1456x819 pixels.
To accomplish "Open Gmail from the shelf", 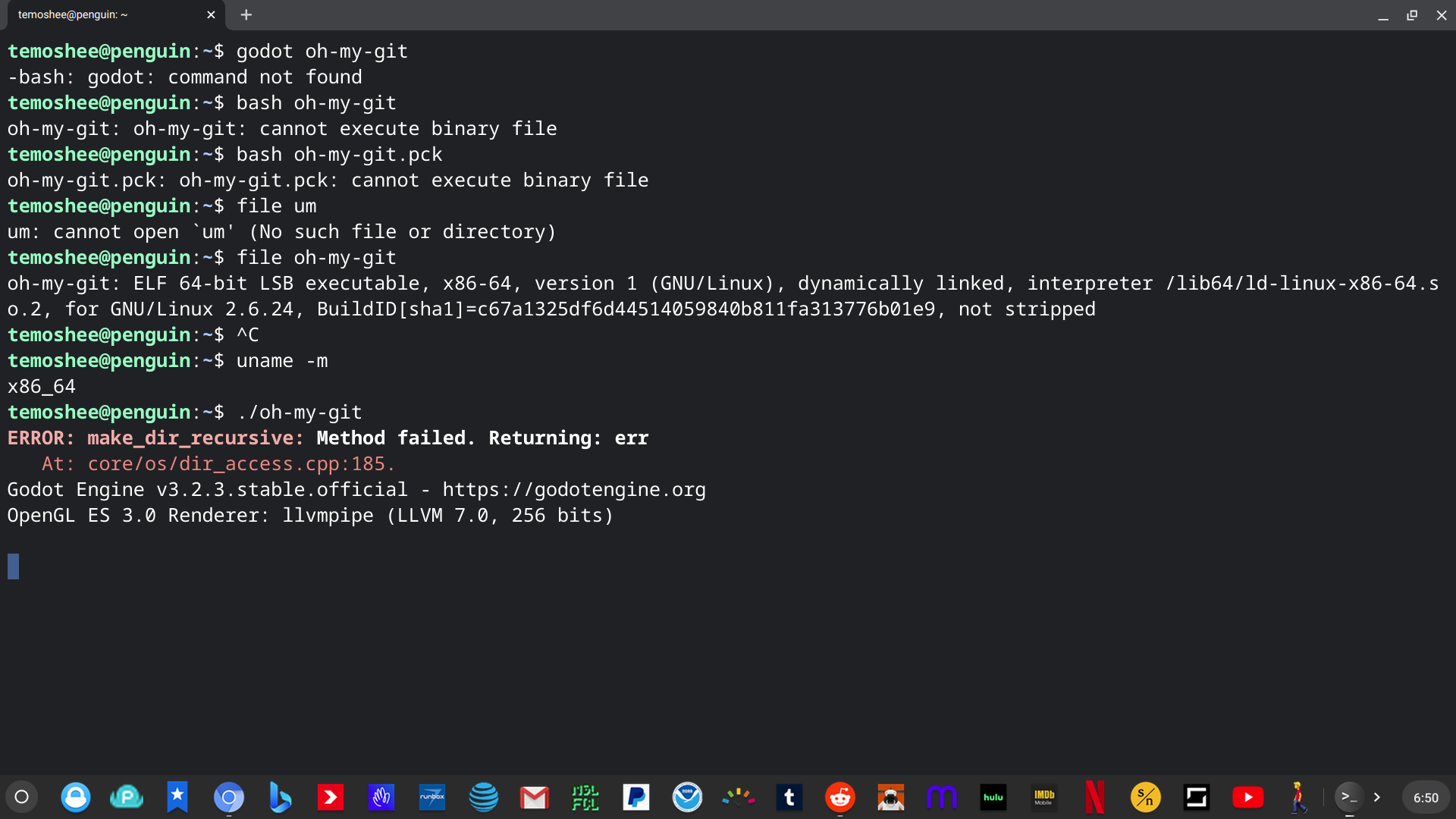I will coord(534,797).
